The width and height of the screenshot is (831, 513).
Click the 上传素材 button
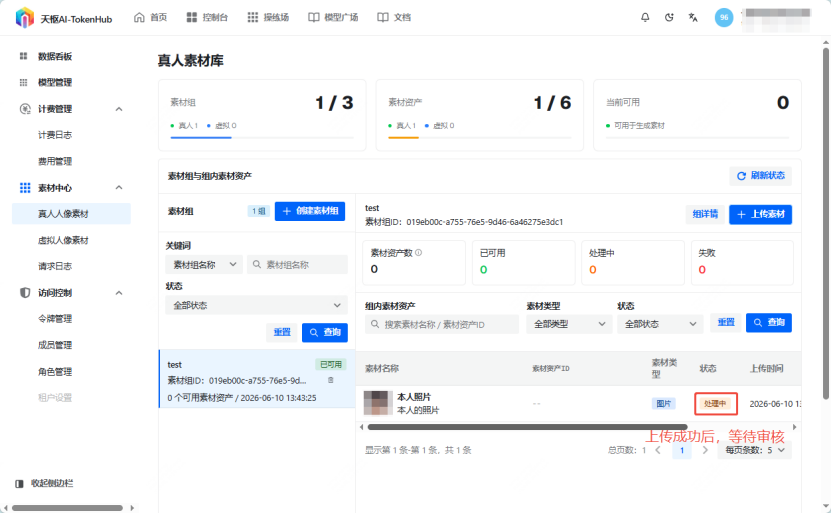coord(761,214)
